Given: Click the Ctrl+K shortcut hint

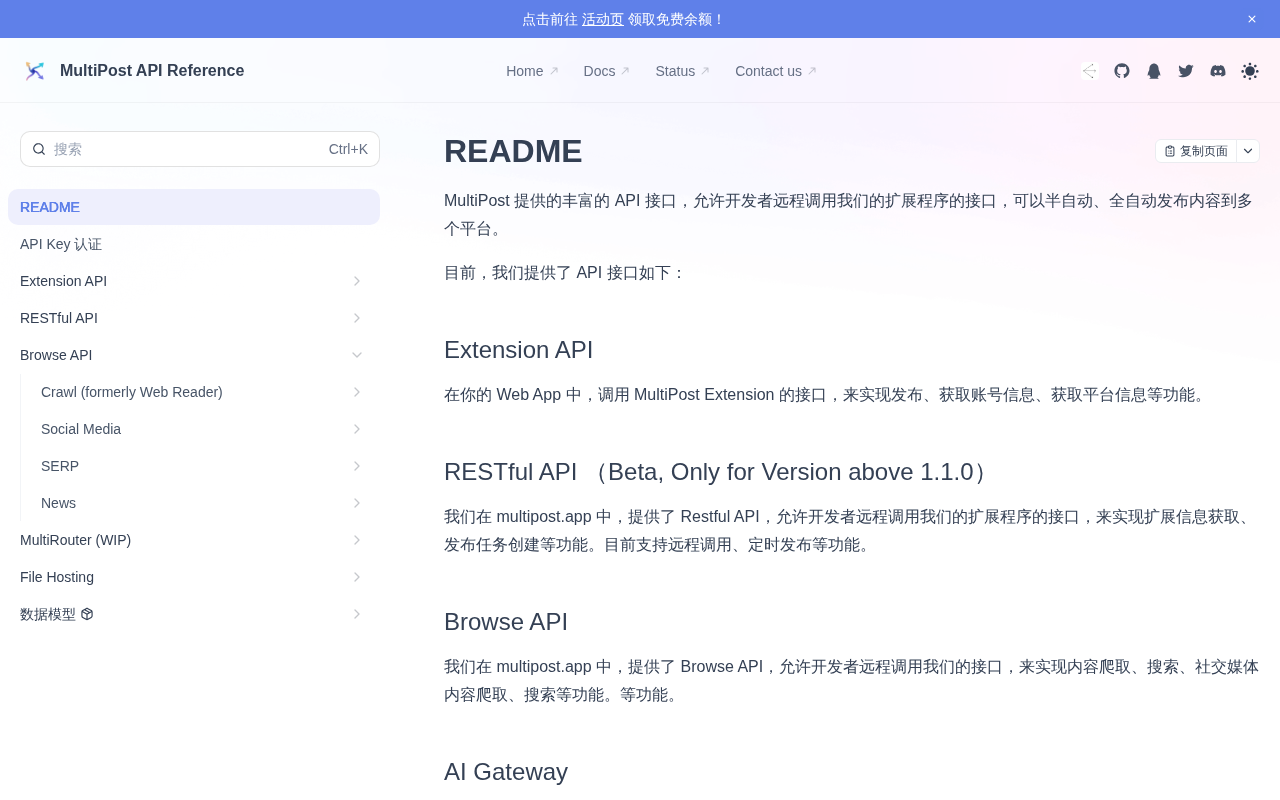Looking at the screenshot, I should (348, 149).
